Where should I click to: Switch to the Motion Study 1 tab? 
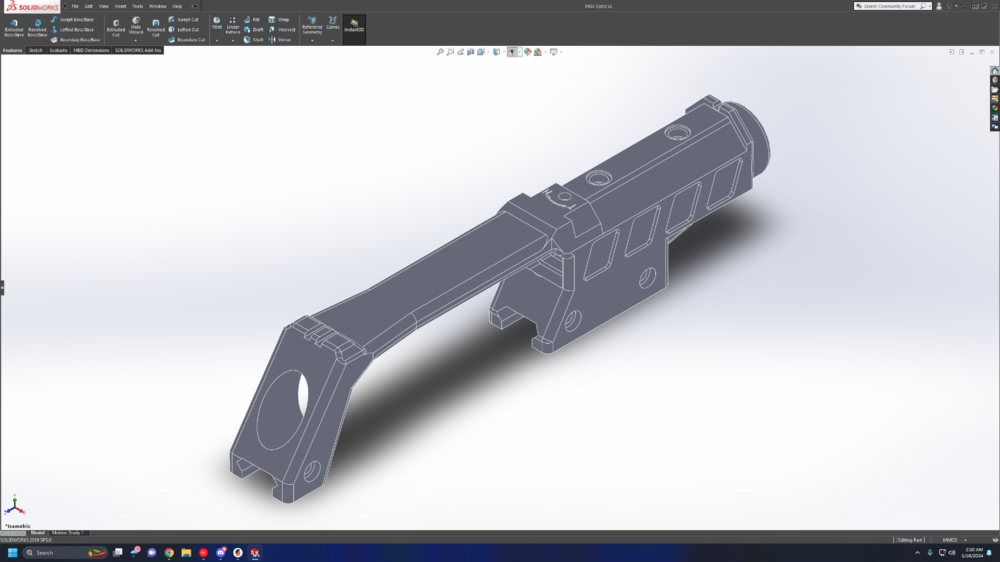tap(69, 532)
